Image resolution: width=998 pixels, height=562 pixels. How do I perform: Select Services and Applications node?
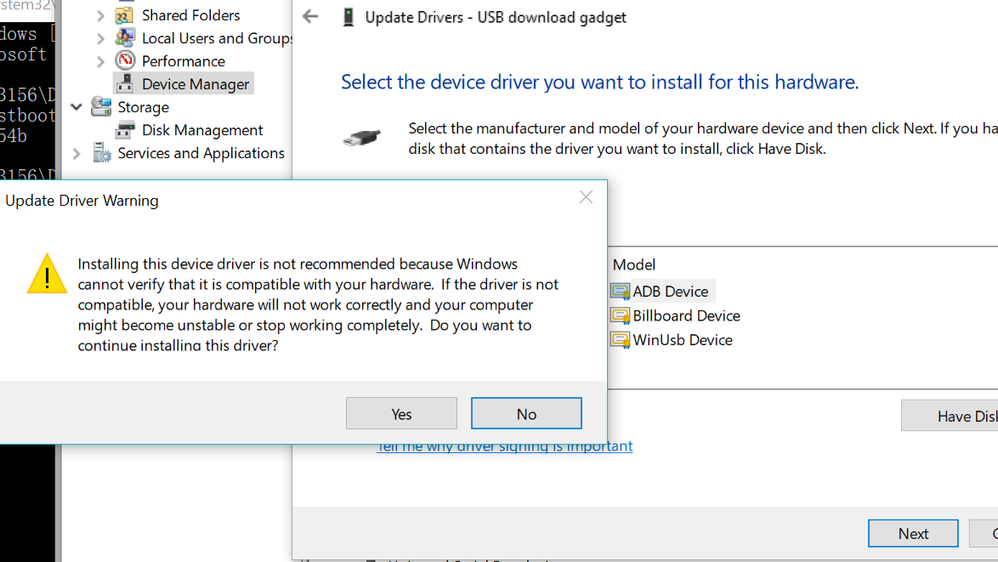point(201,153)
